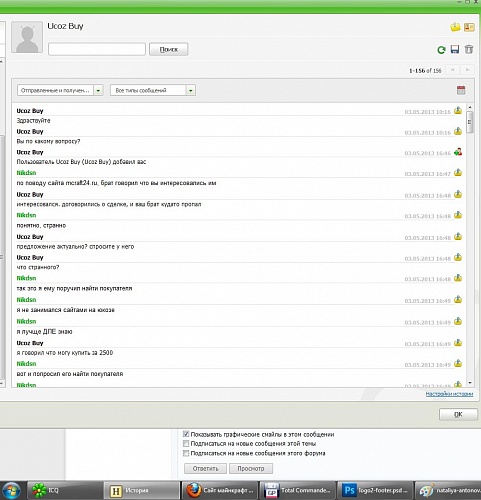This screenshot has height=500, width=481.
Task: Select message 'понятно, странно'
Action: 41,226
